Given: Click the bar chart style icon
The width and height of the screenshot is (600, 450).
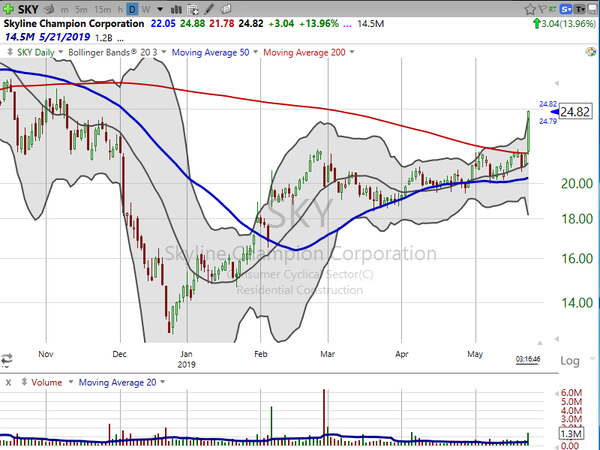Looking at the screenshot, I should coord(176,9).
